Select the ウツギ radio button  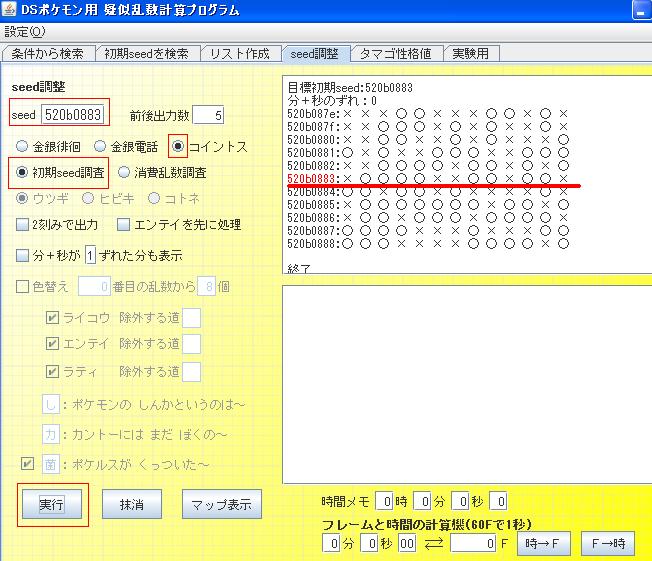coord(22,198)
